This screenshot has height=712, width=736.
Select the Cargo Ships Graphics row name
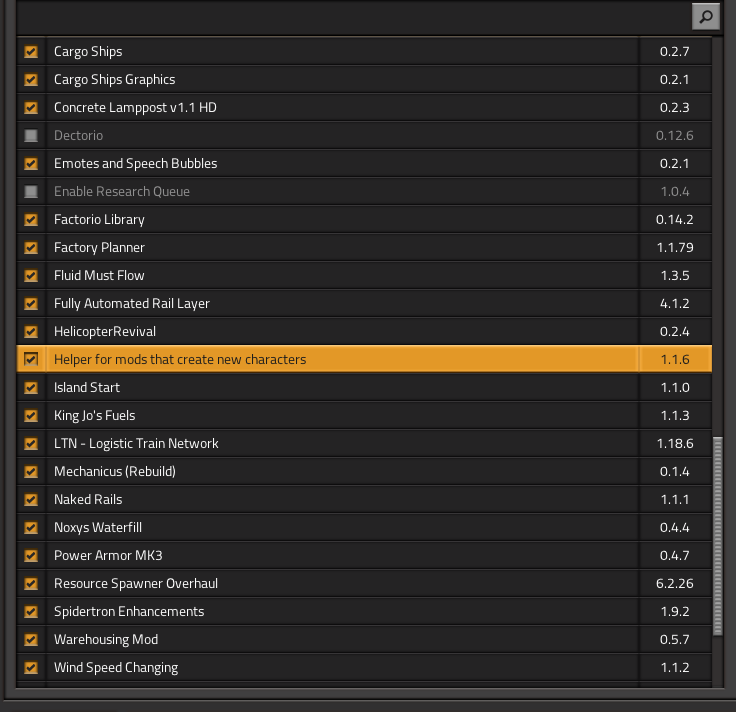[x=115, y=79]
